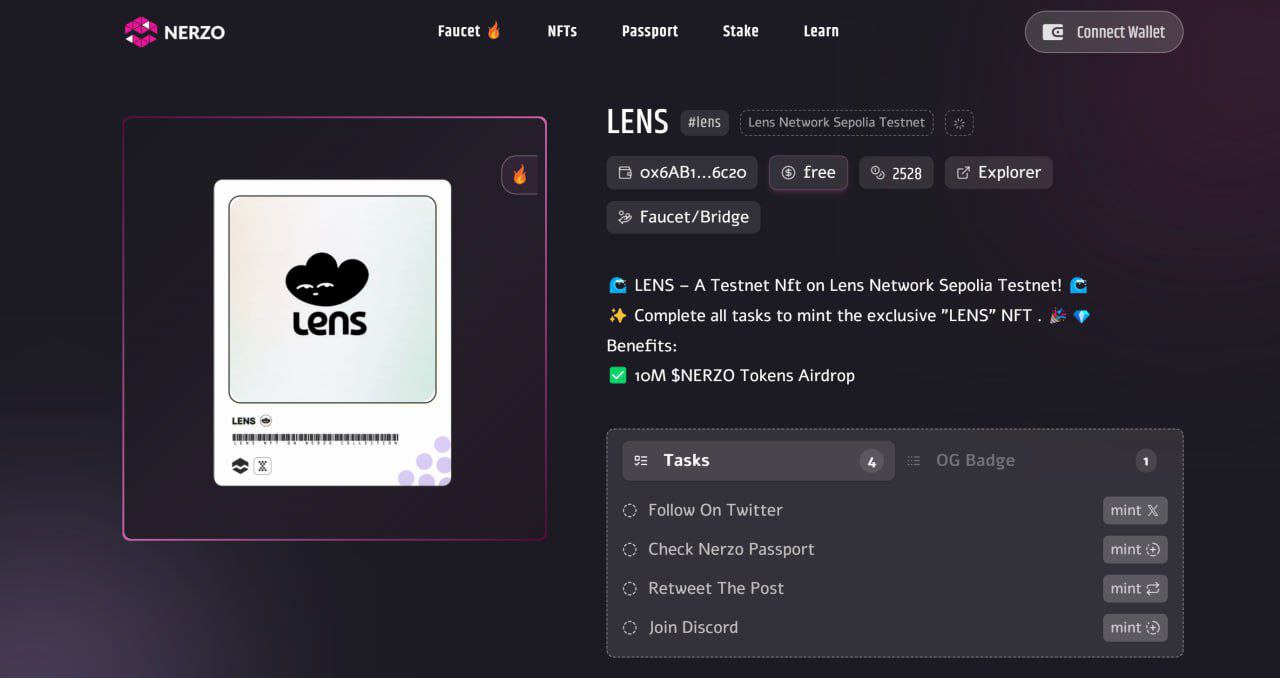Click the Nerzo logo icon
Screen dimensions: 1280x678
click(x=141, y=32)
